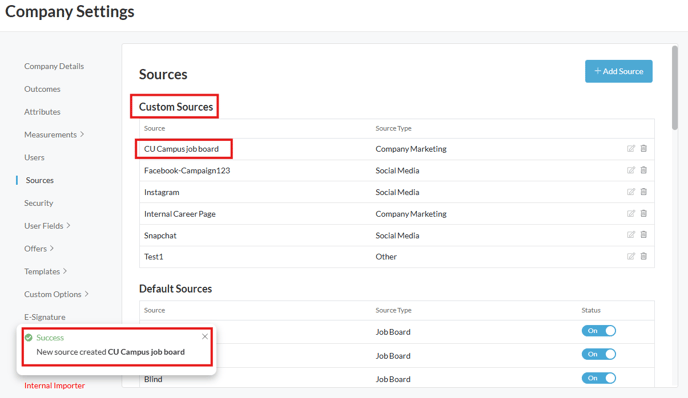
Task: Delete the CU Campus job board source
Action: (x=644, y=149)
